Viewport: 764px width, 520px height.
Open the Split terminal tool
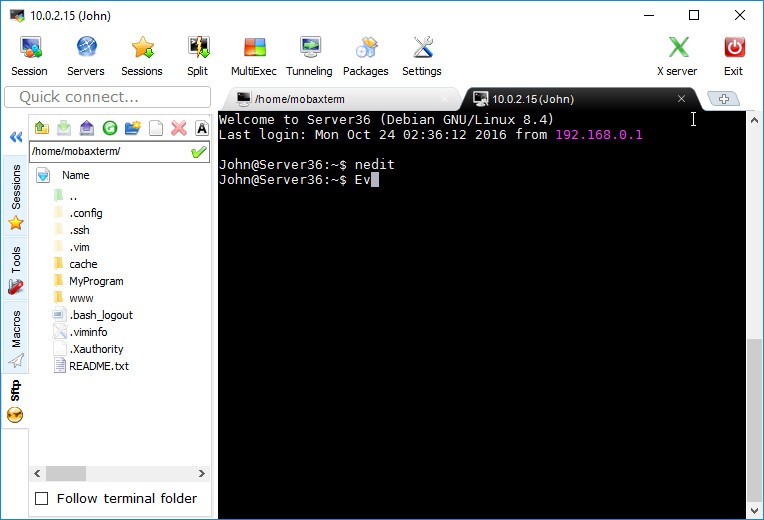coord(197,56)
